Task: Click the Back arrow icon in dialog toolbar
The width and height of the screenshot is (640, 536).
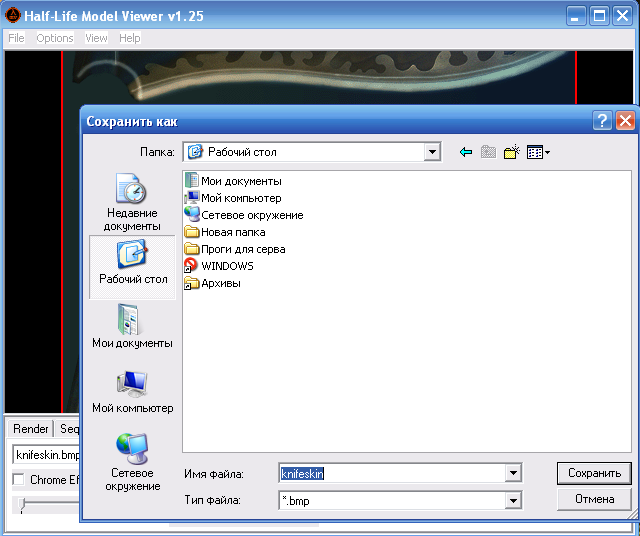Action: (x=465, y=152)
